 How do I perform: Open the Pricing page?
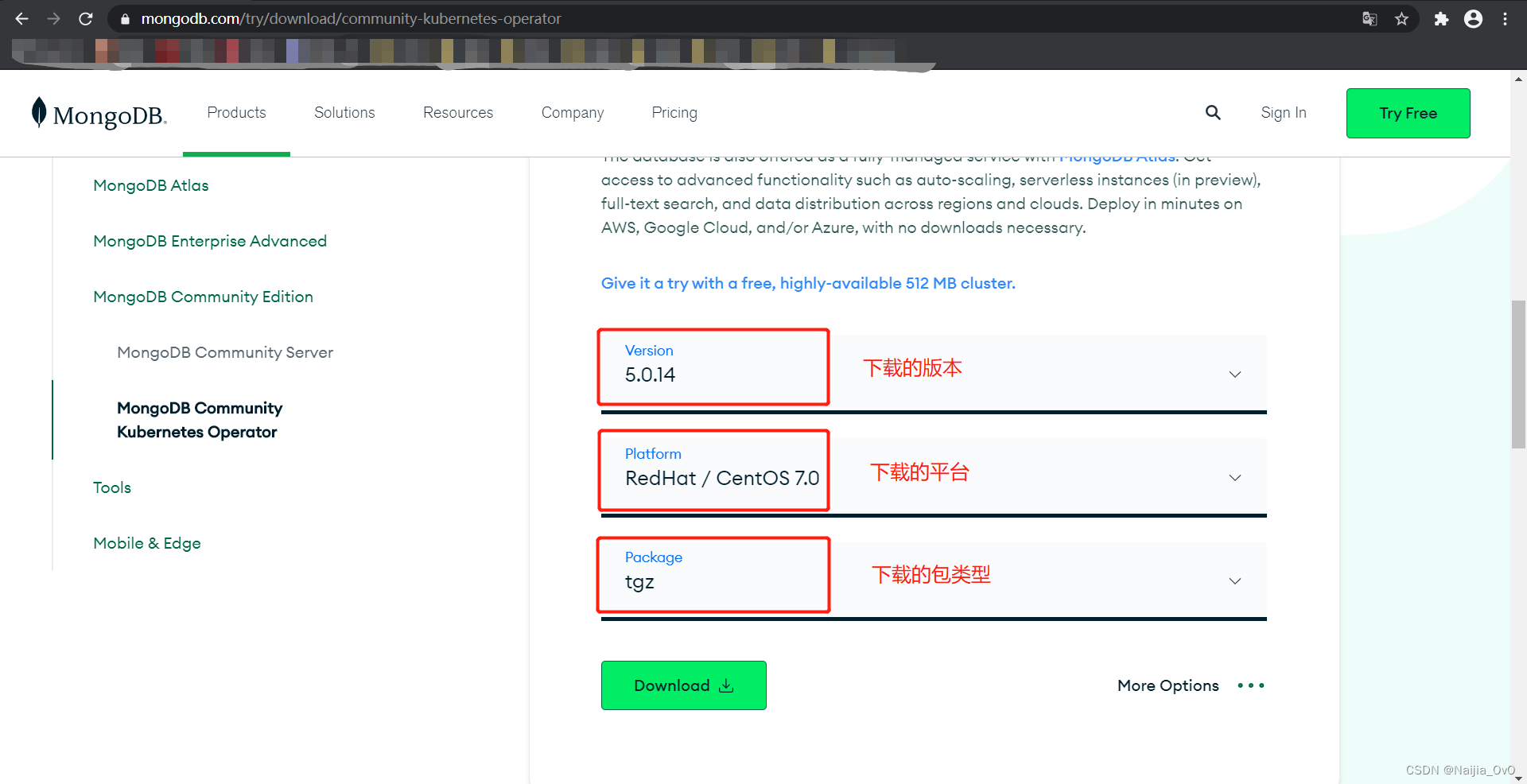(x=674, y=113)
